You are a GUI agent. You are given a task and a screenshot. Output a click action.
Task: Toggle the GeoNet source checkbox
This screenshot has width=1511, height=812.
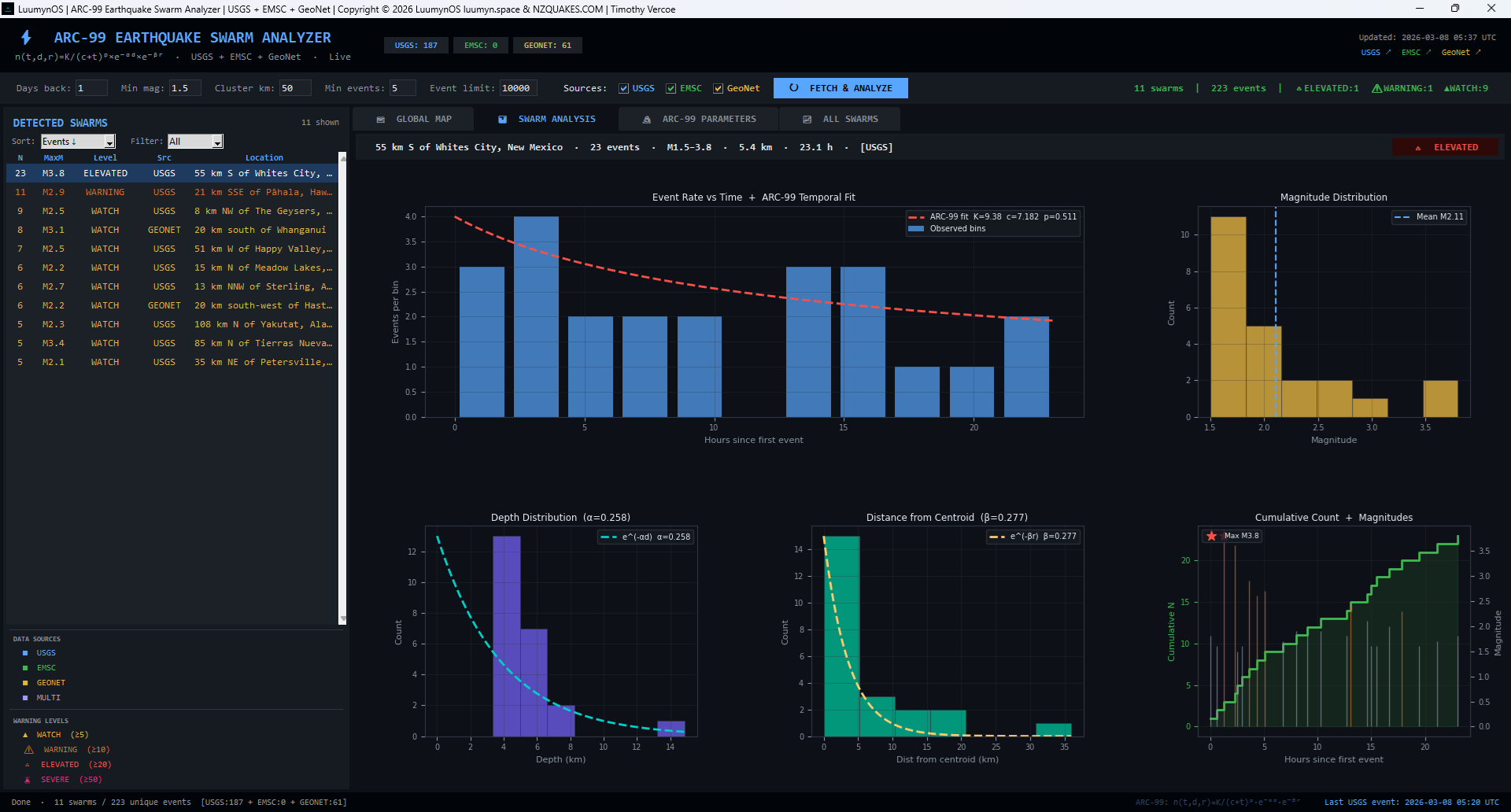pyautogui.click(x=718, y=89)
